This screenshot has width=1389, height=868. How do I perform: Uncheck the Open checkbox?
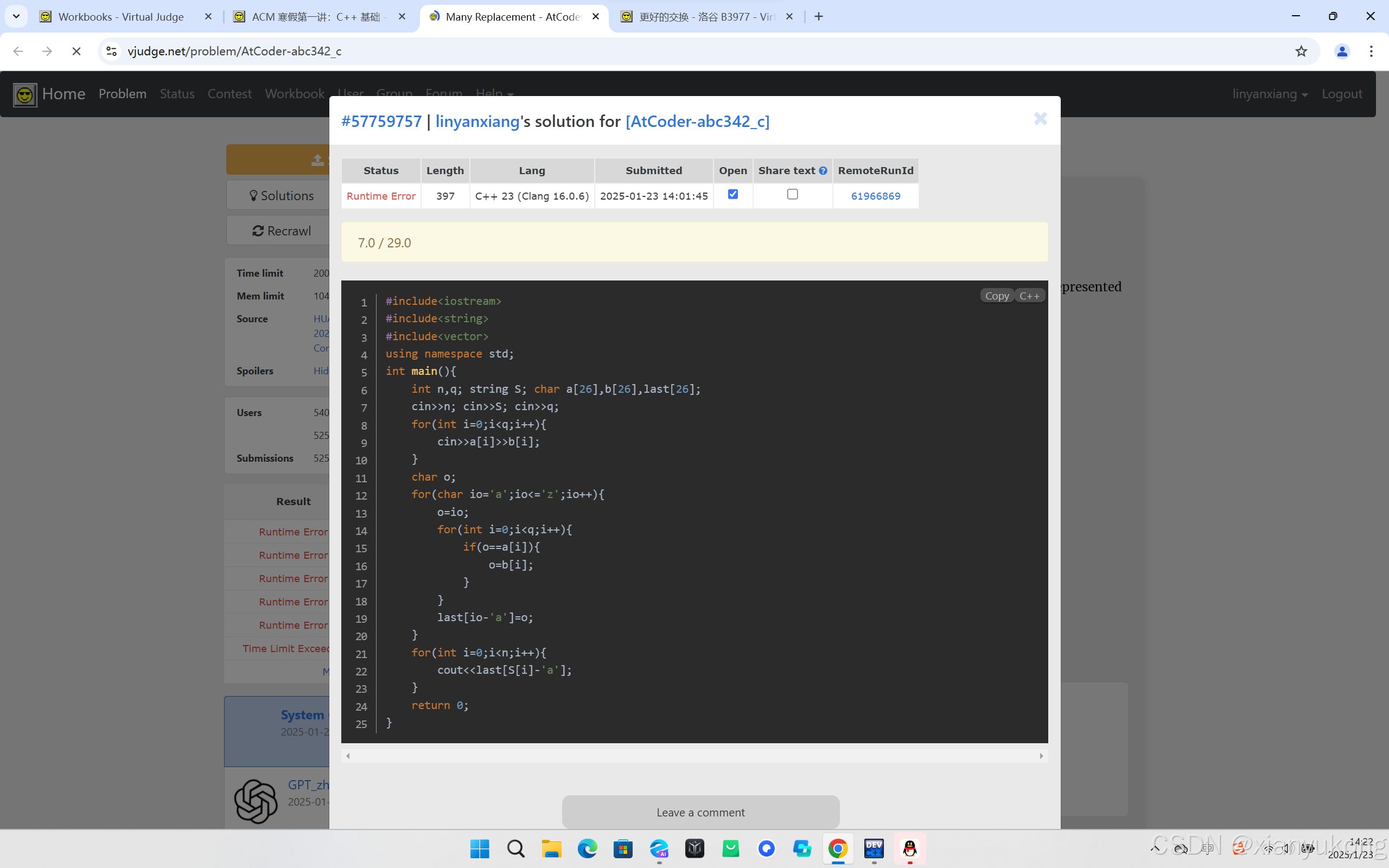tap(732, 194)
